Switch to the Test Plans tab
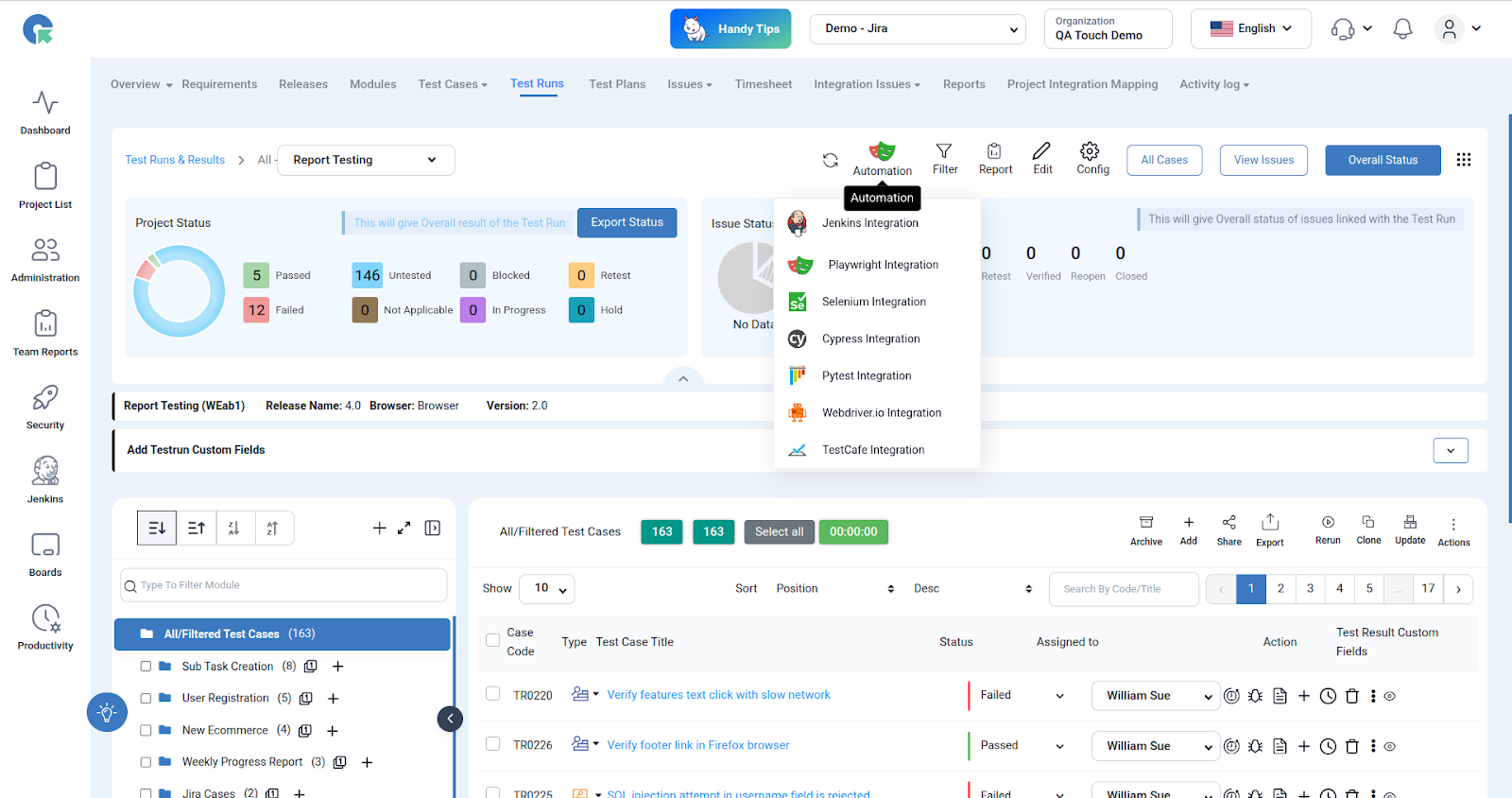Image resolution: width=1512 pixels, height=798 pixels. pyautogui.click(x=617, y=84)
